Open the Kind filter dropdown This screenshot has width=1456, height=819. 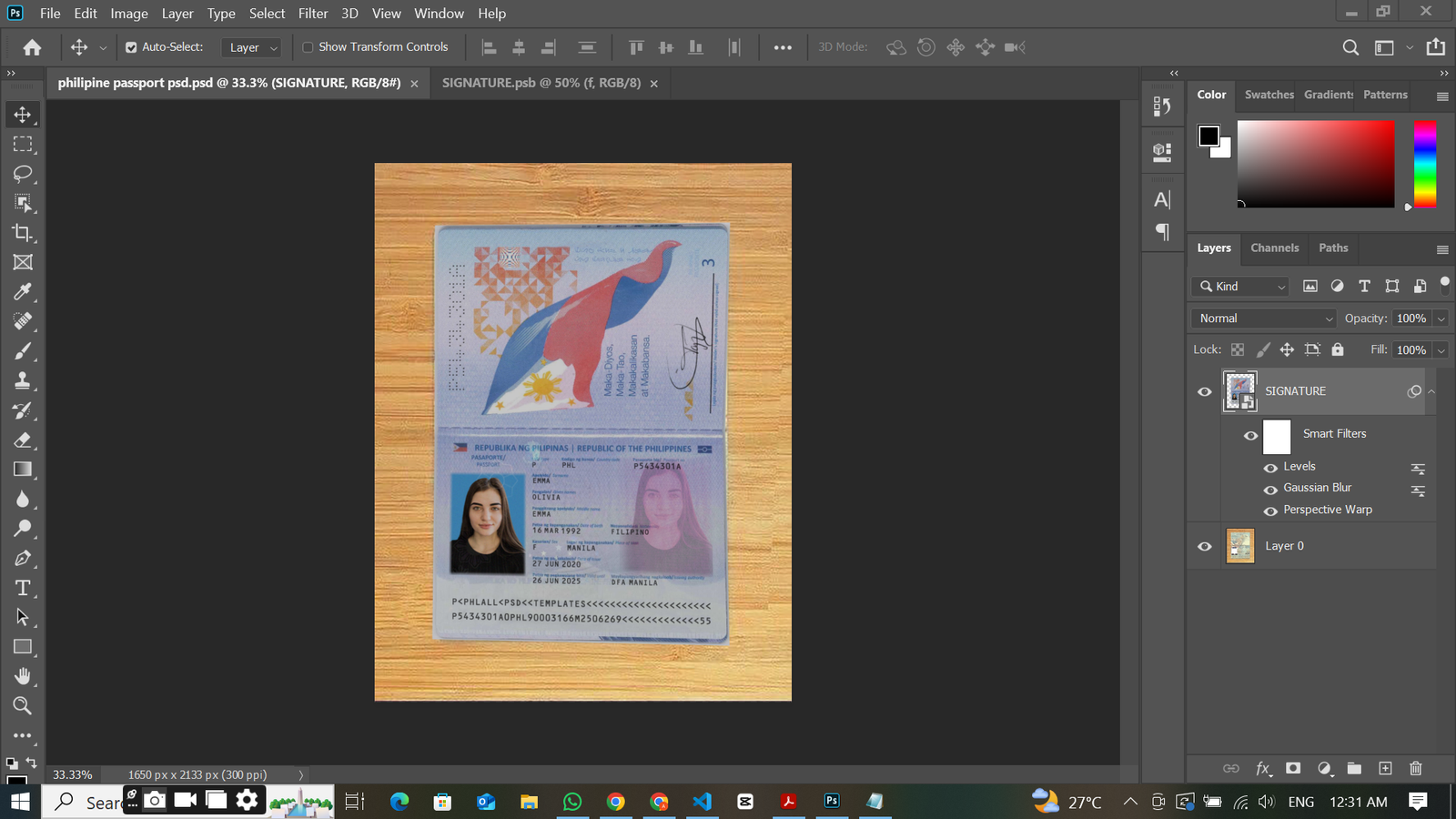point(1240,286)
